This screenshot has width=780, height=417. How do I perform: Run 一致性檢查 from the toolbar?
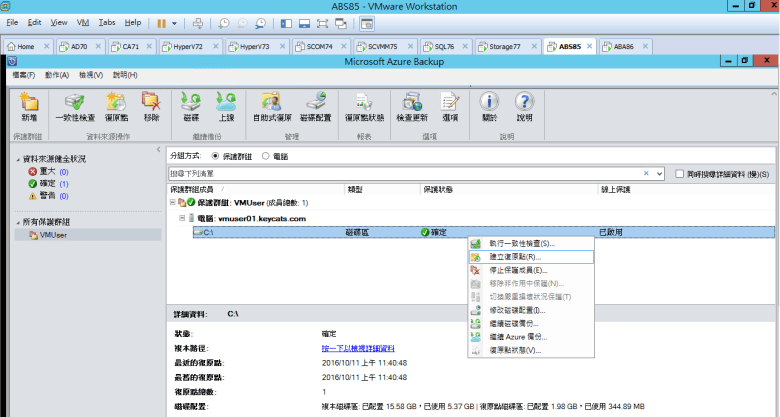tap(75, 105)
